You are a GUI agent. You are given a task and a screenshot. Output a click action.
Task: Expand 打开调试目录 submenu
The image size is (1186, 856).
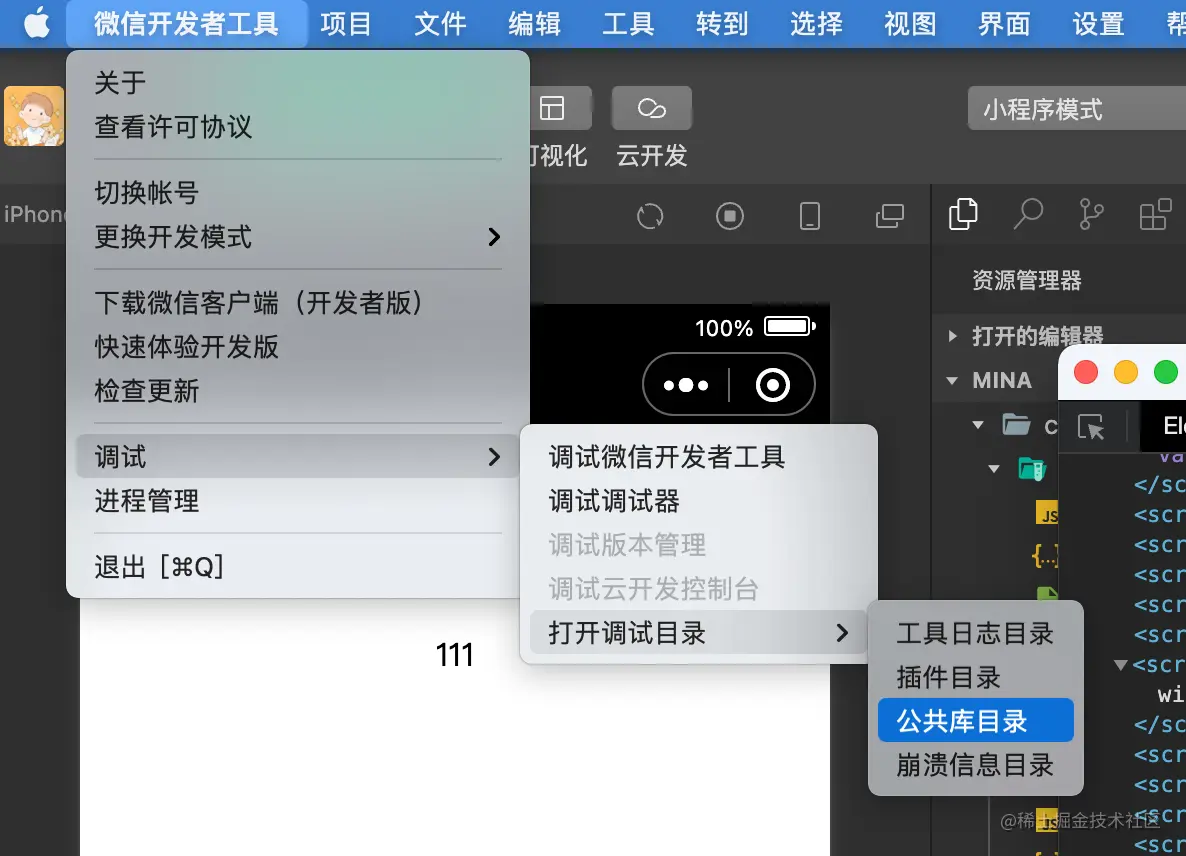pyautogui.click(x=699, y=632)
